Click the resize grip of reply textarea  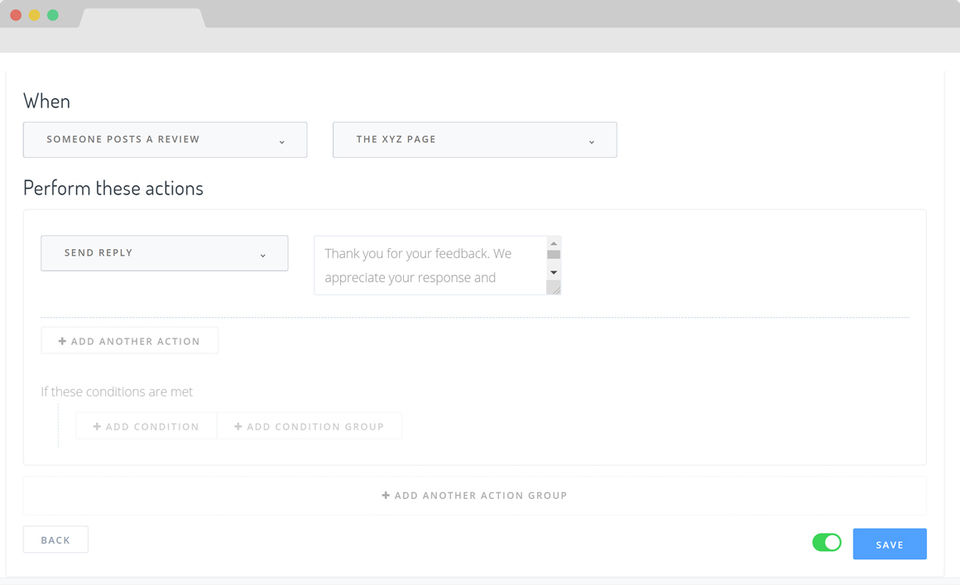click(x=553, y=288)
